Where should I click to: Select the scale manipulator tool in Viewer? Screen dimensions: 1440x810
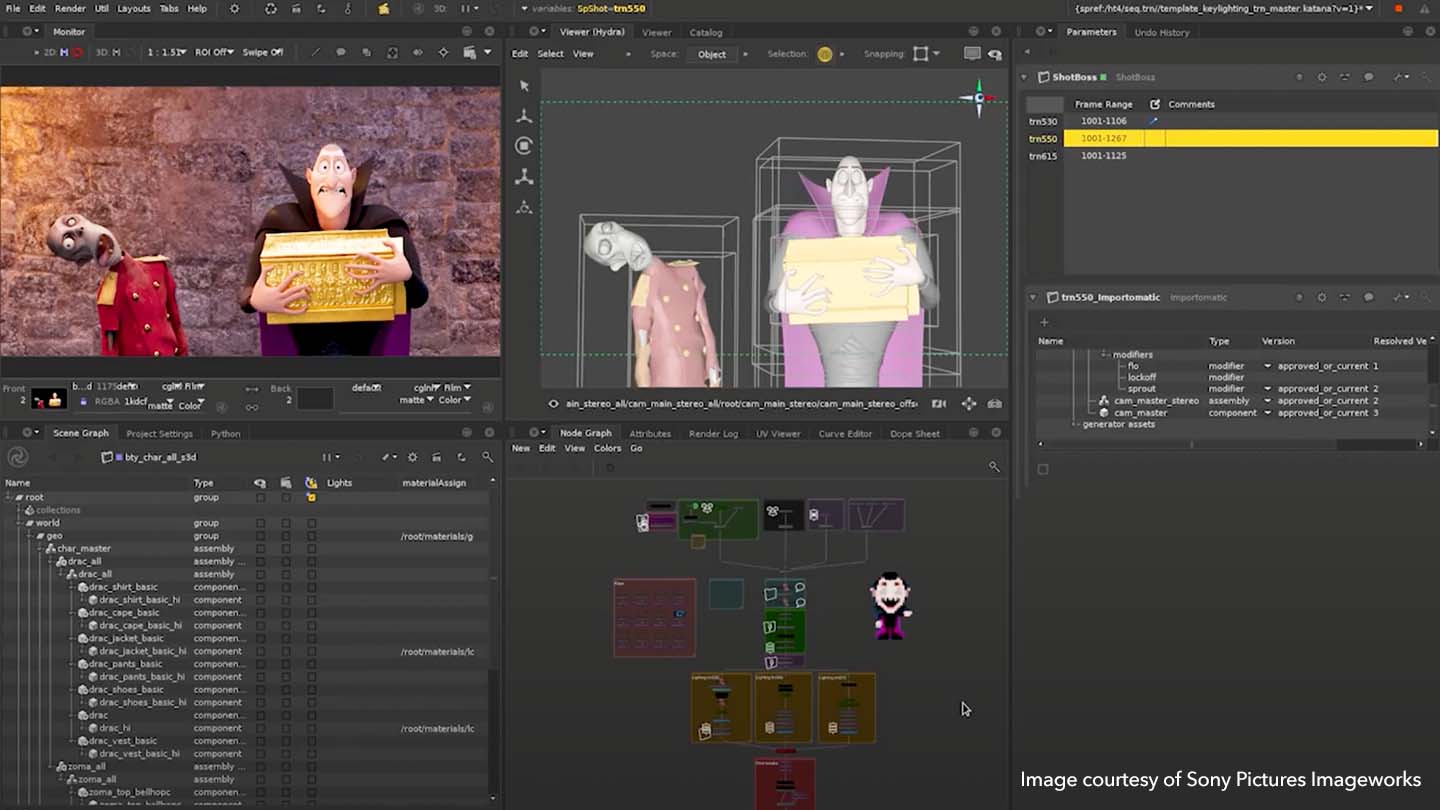[x=524, y=177]
